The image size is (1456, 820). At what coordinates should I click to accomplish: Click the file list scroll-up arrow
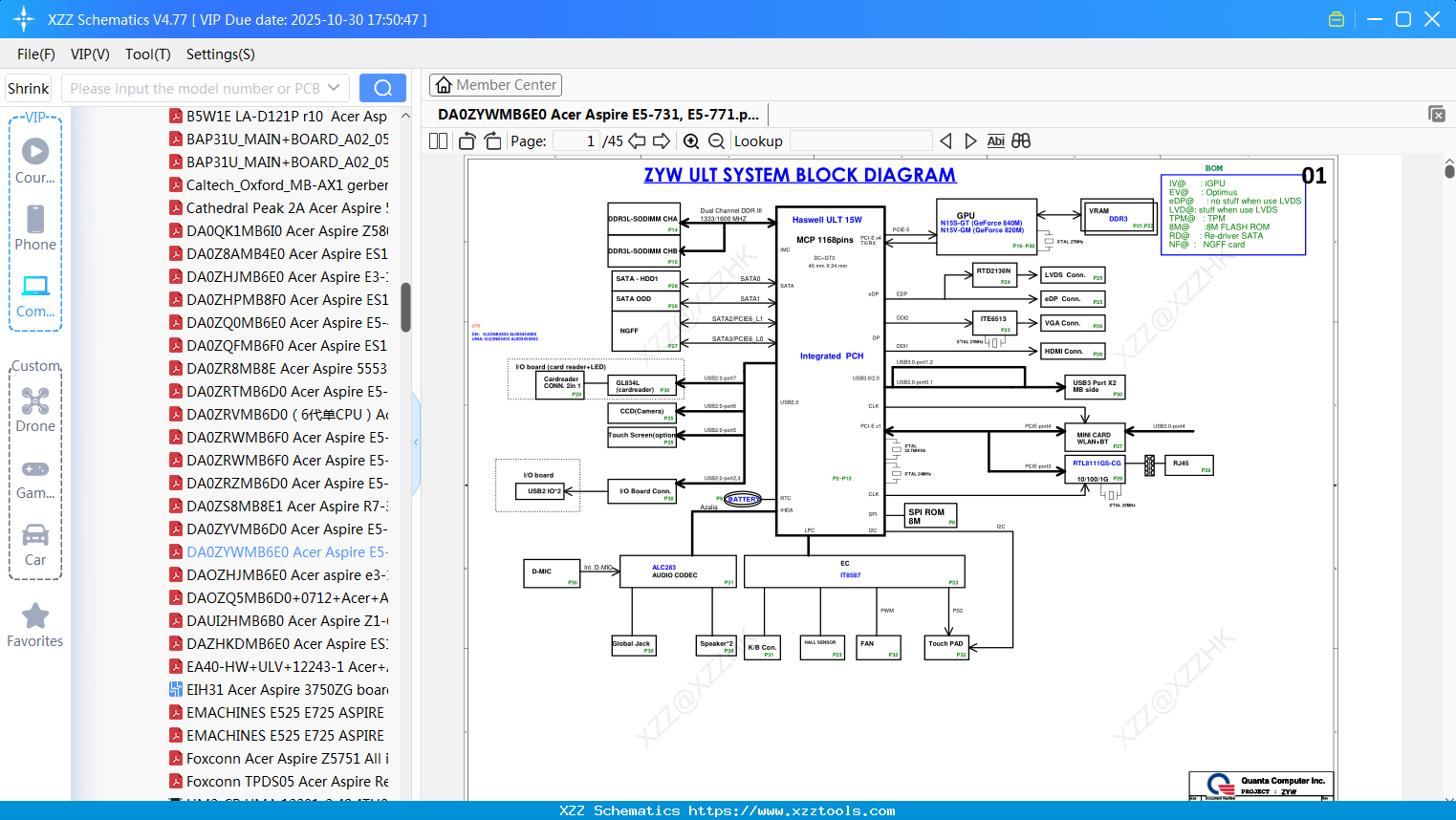pyautogui.click(x=405, y=116)
